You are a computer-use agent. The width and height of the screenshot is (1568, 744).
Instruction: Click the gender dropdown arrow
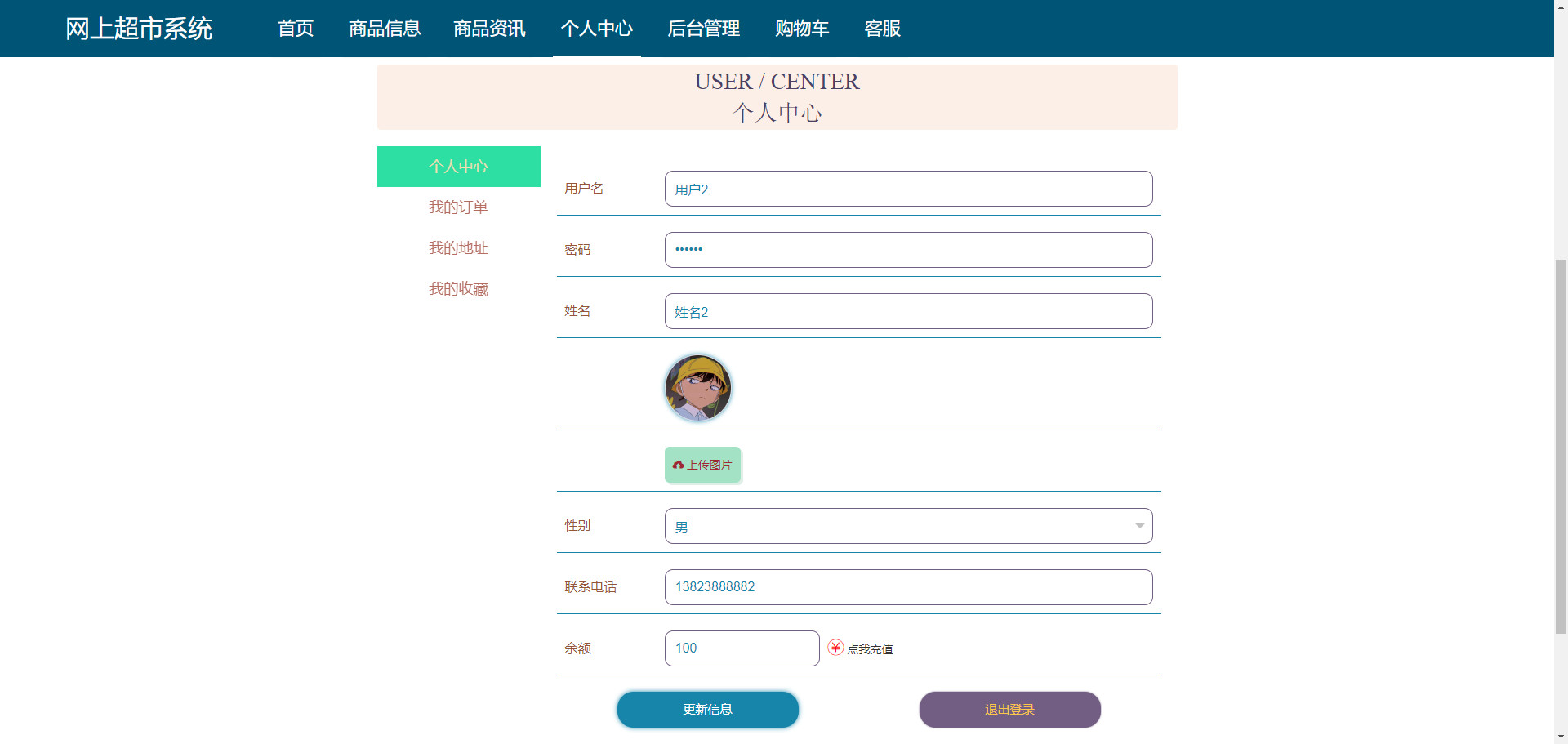point(1139,526)
